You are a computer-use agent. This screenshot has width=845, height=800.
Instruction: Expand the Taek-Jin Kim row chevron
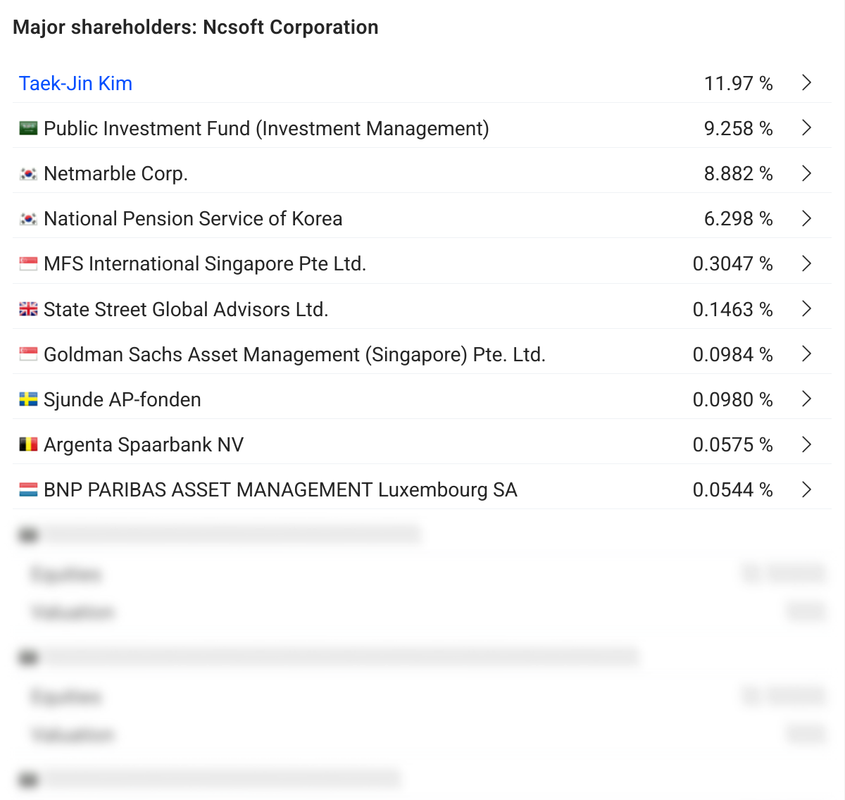coord(806,83)
